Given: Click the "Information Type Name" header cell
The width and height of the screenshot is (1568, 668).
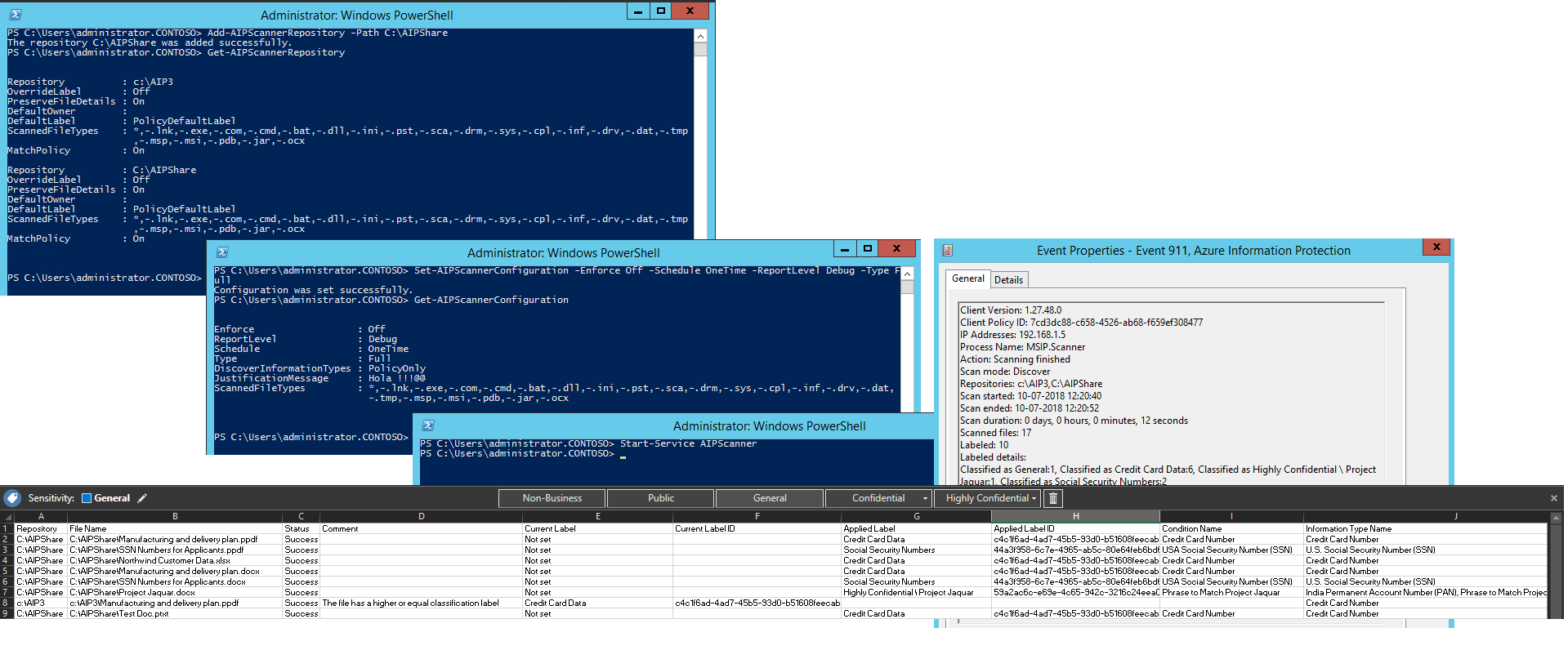Looking at the screenshot, I should (1425, 528).
